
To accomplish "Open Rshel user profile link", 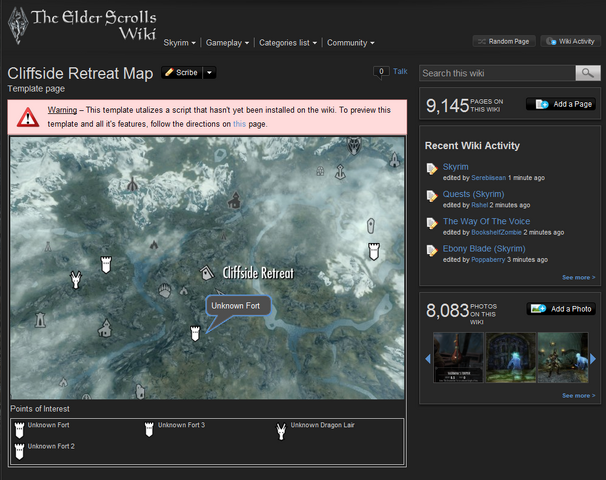I will click(x=480, y=205).
